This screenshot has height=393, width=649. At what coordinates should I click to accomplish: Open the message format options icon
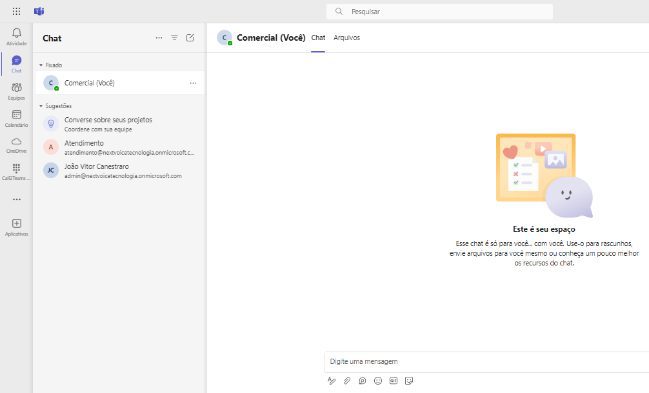pos(332,381)
